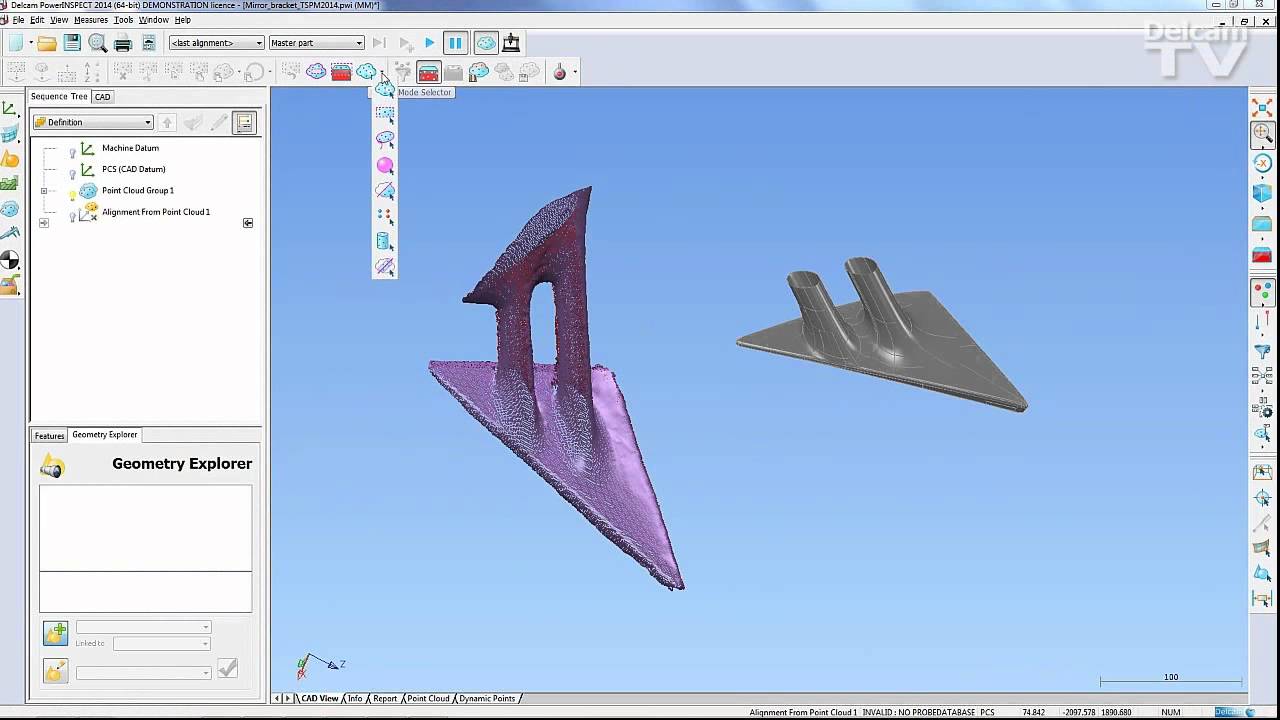Viewport: 1280px width, 720px height.
Task: Open the Measures menu
Action: click(91, 20)
